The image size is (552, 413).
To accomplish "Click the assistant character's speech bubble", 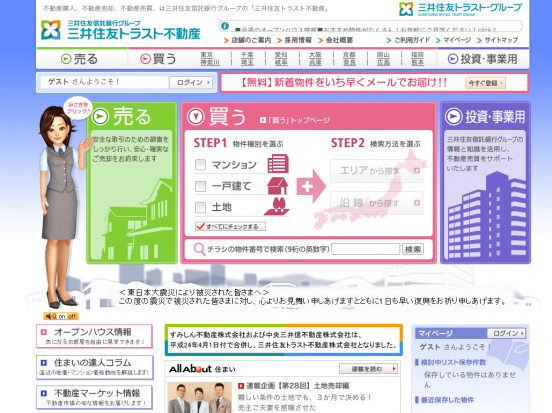I will pos(77,108).
